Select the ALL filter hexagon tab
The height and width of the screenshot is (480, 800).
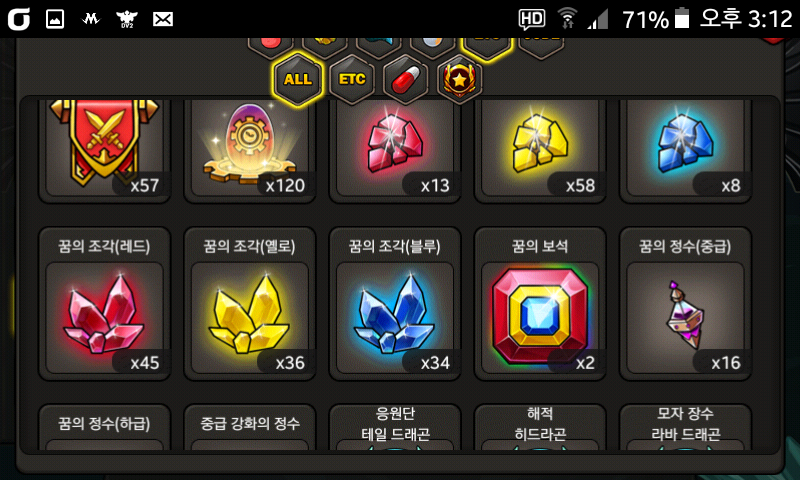pyautogui.click(x=297, y=79)
